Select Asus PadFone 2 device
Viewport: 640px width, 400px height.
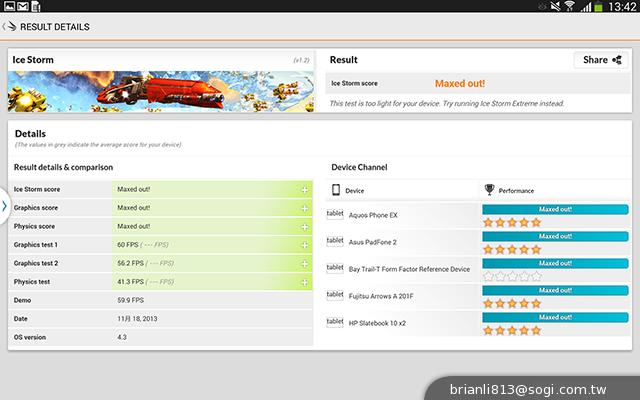point(373,242)
